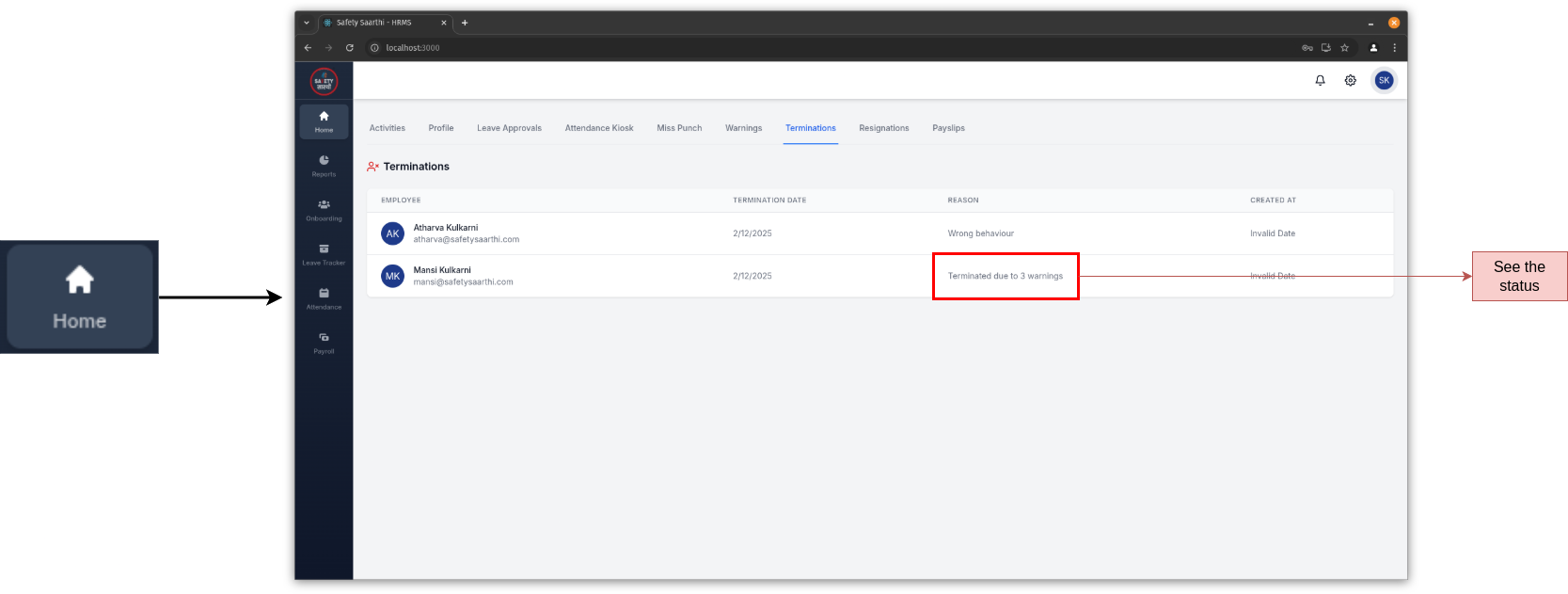1568x594 pixels.
Task: Open Payroll in the sidebar
Action: pyautogui.click(x=324, y=343)
